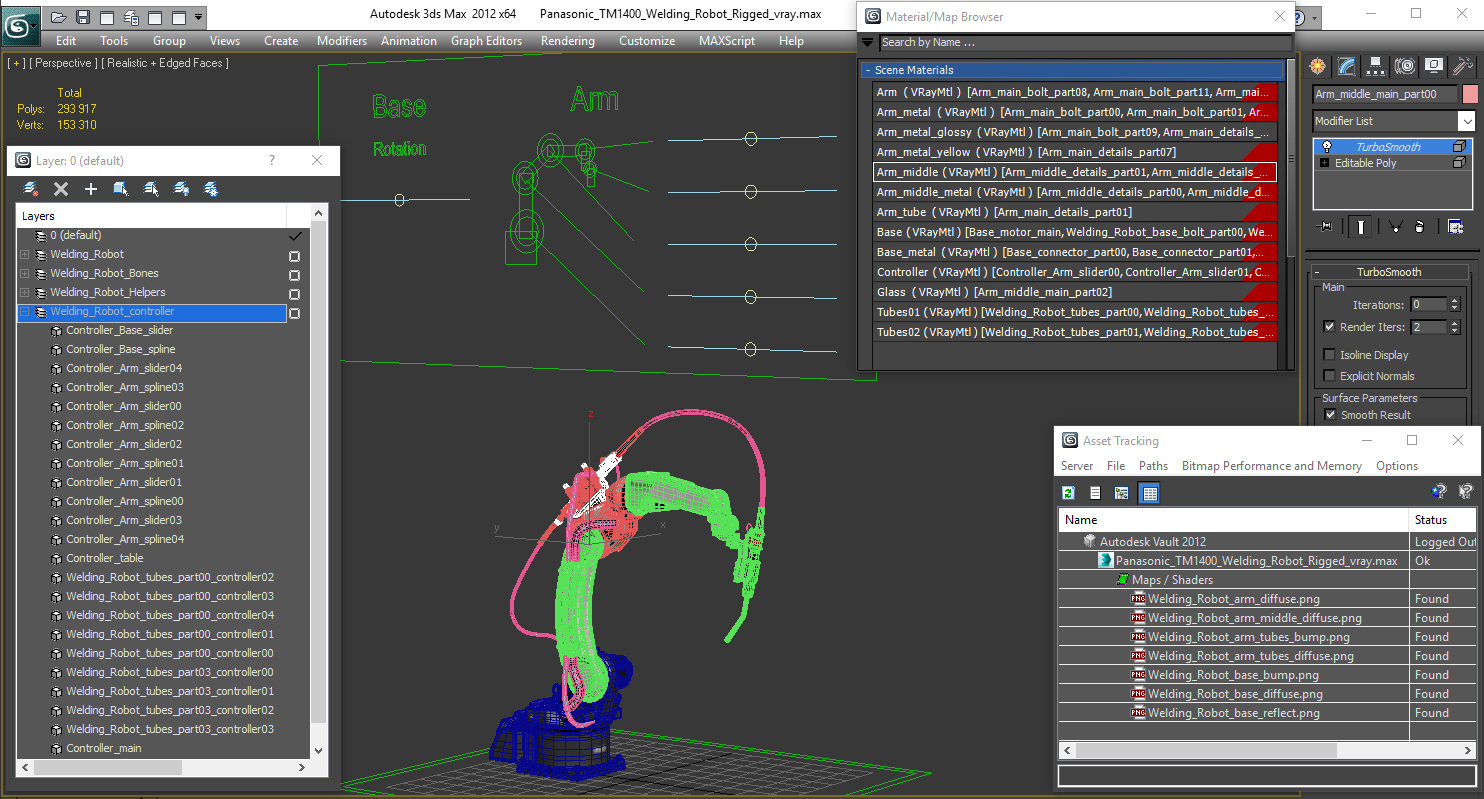1484x799 pixels.
Task: Collapse the Welding_Robot_controller layer
Action: pyautogui.click(x=25, y=312)
